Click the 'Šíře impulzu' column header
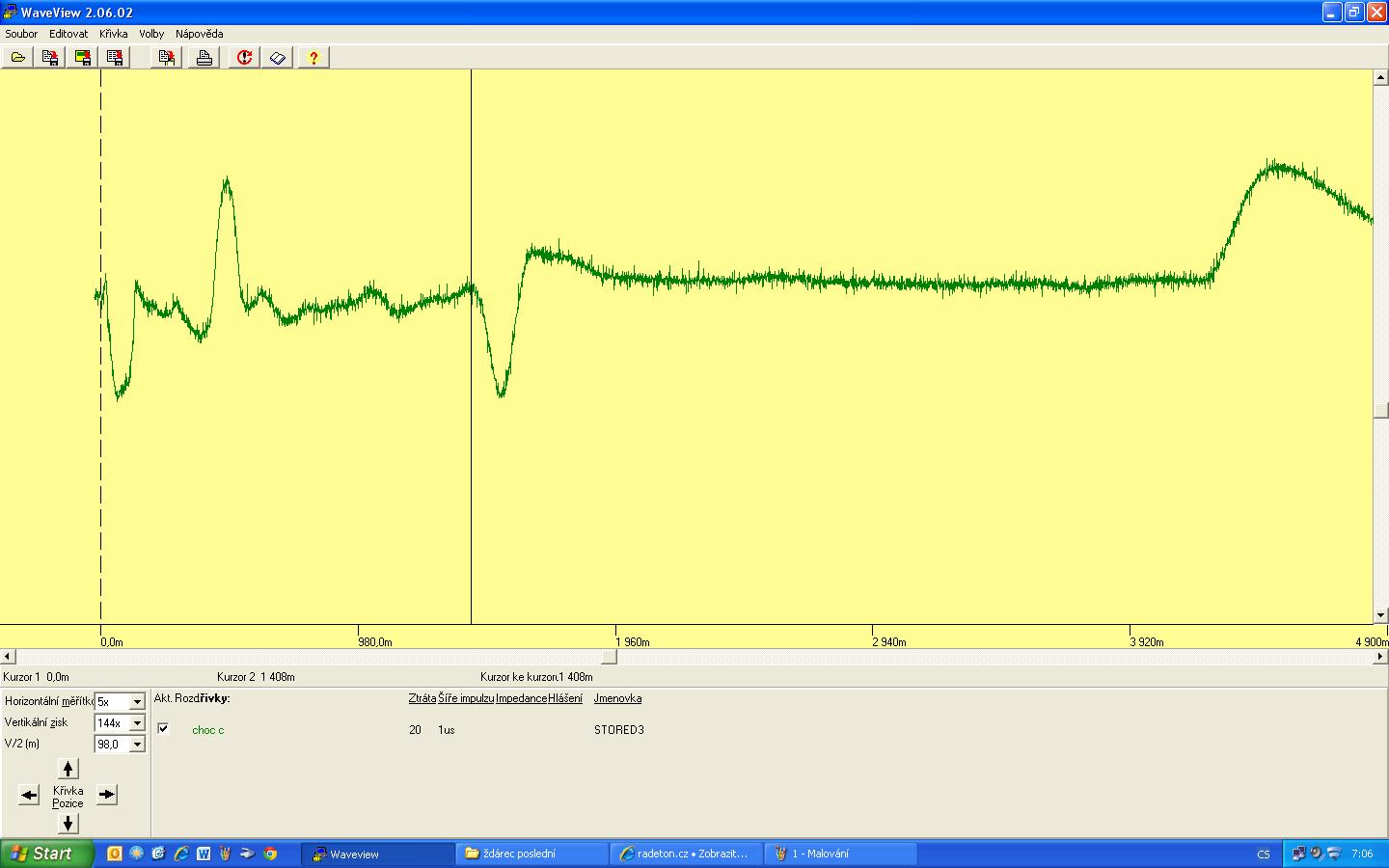 coord(466,698)
